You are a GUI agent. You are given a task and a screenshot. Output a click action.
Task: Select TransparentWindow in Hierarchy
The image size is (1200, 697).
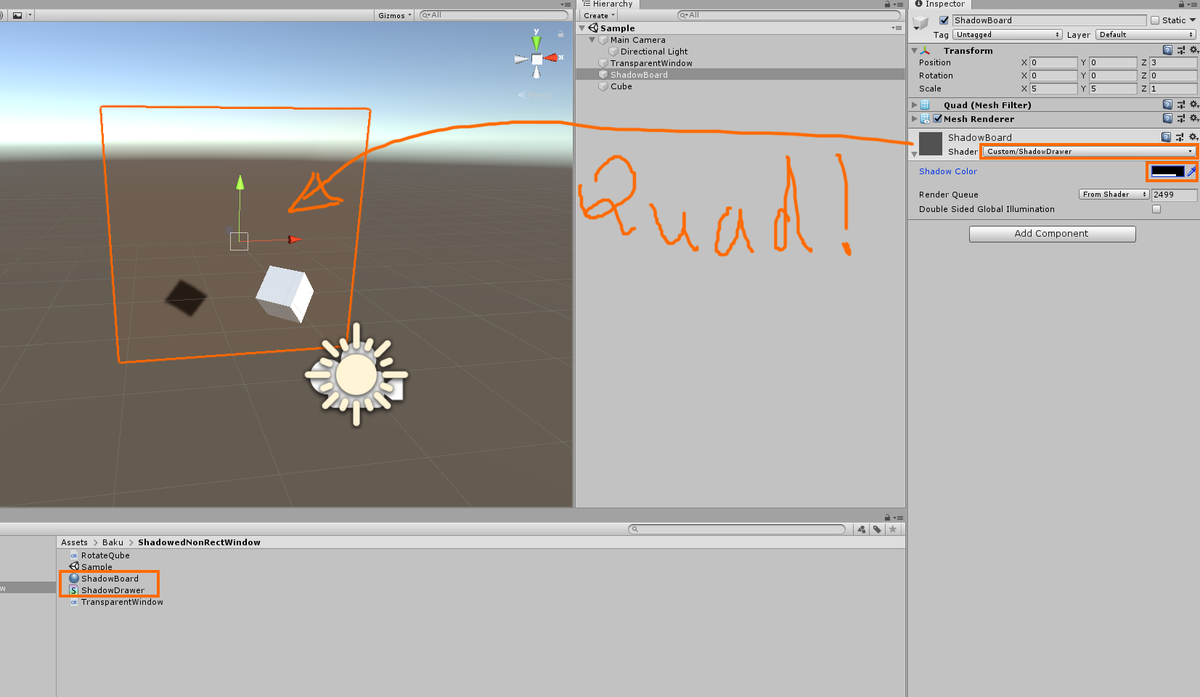click(x=651, y=63)
